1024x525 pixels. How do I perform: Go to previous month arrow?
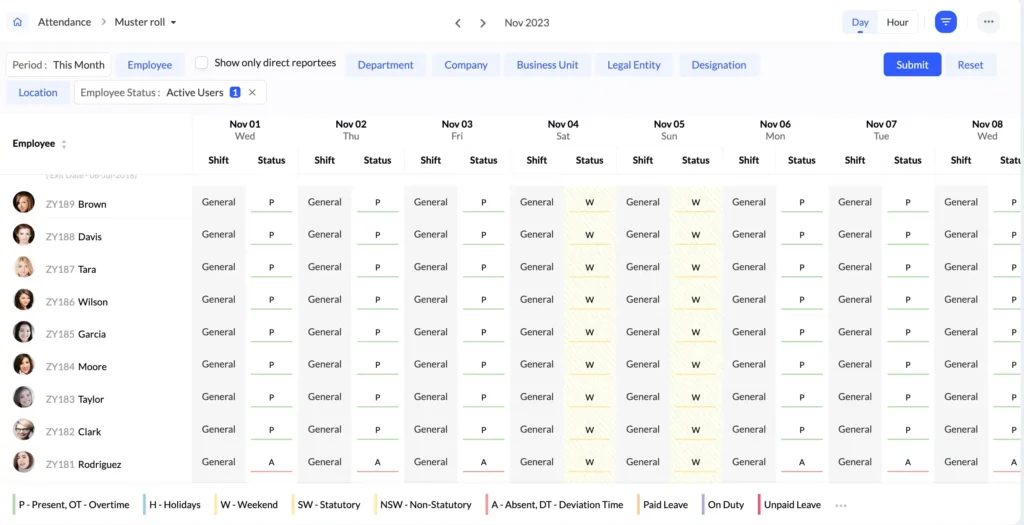pyautogui.click(x=458, y=23)
